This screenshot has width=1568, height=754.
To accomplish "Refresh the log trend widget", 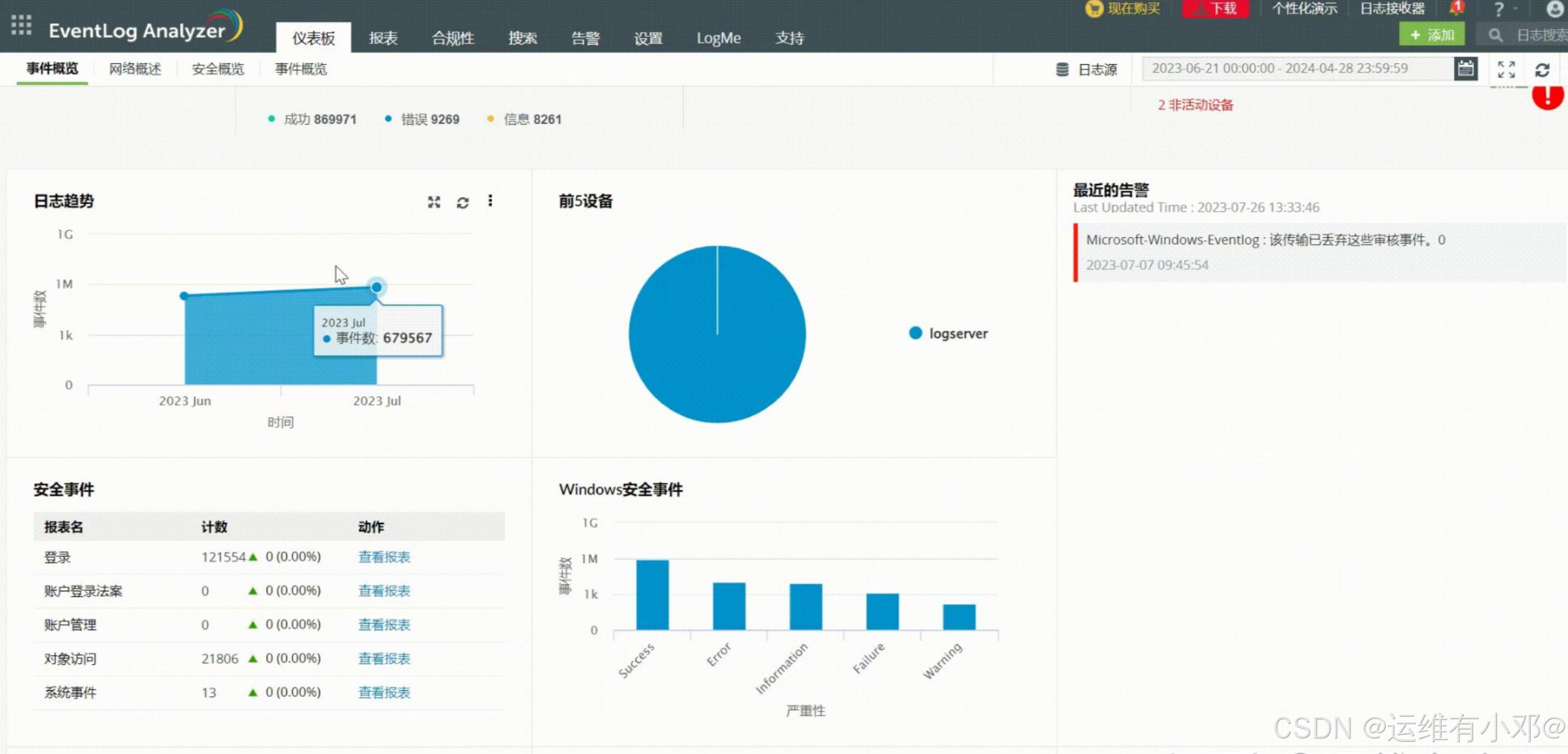I will tap(463, 203).
